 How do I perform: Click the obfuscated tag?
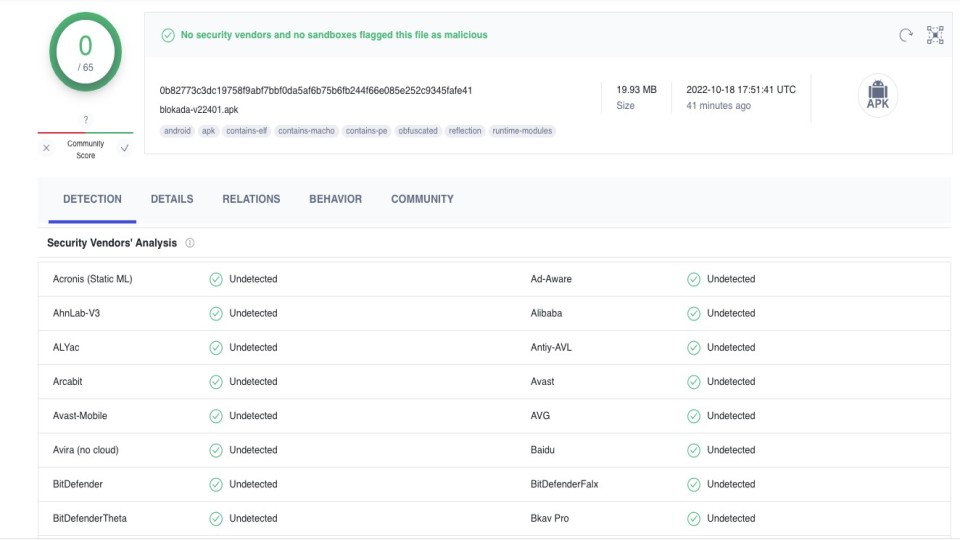[418, 131]
